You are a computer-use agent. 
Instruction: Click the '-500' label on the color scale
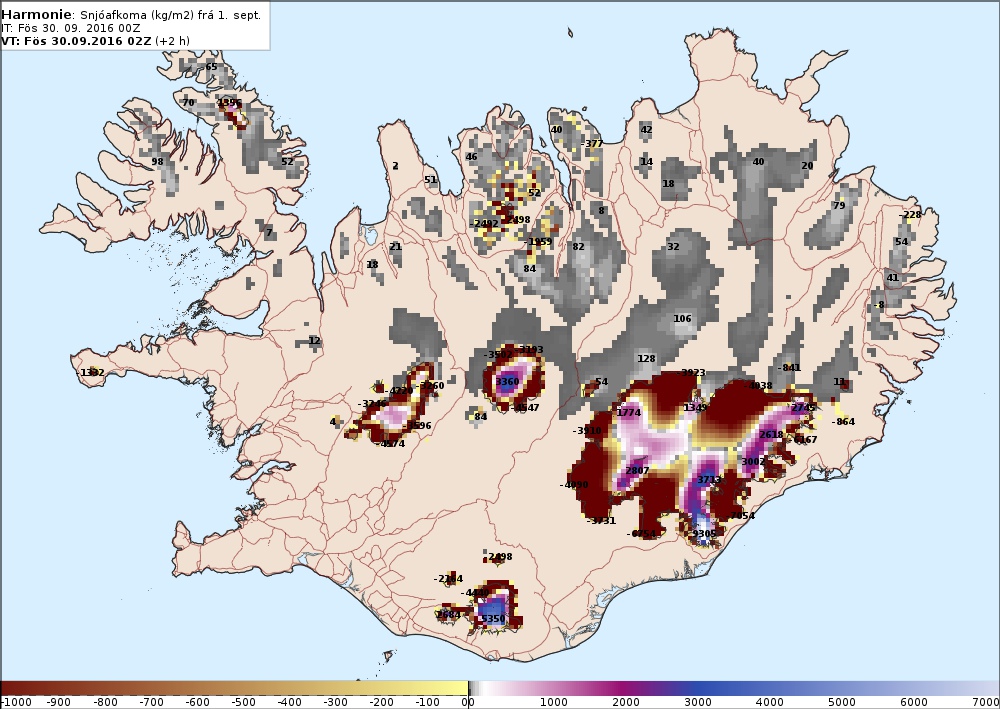point(243,702)
